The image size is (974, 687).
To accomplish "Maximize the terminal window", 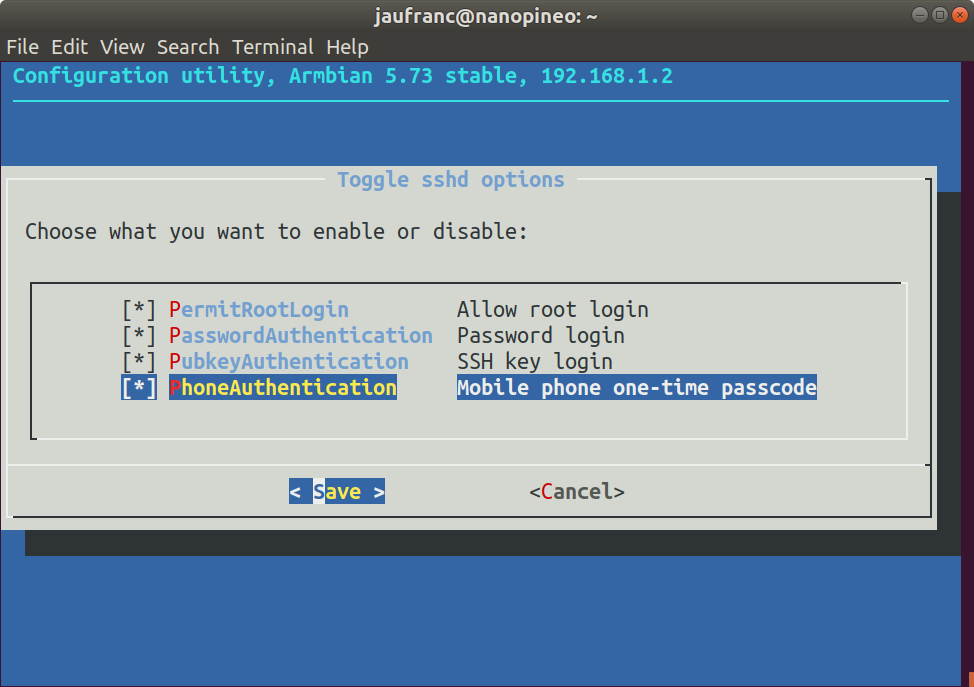I will click(940, 14).
